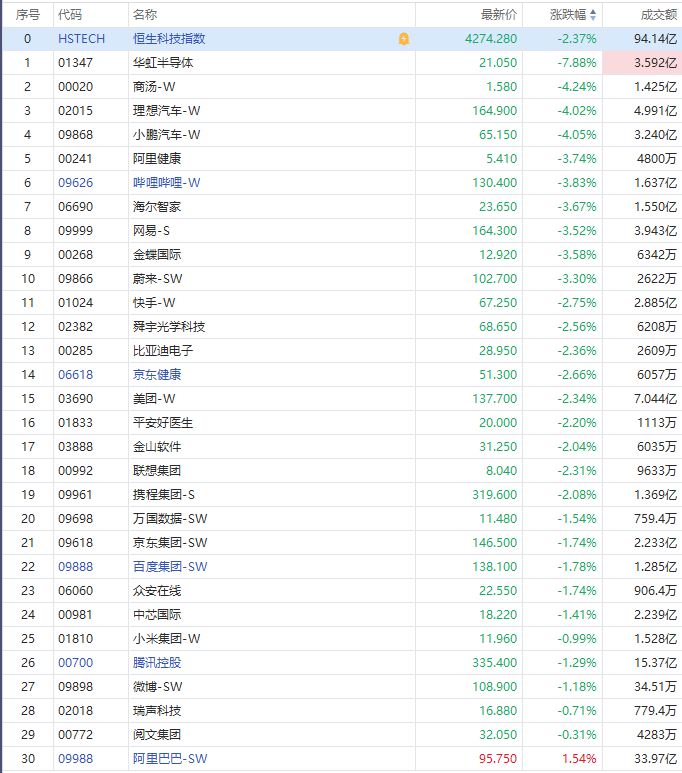This screenshot has width=682, height=773.
Task: Select 舜宇光学科技 row name
Action: point(169,327)
